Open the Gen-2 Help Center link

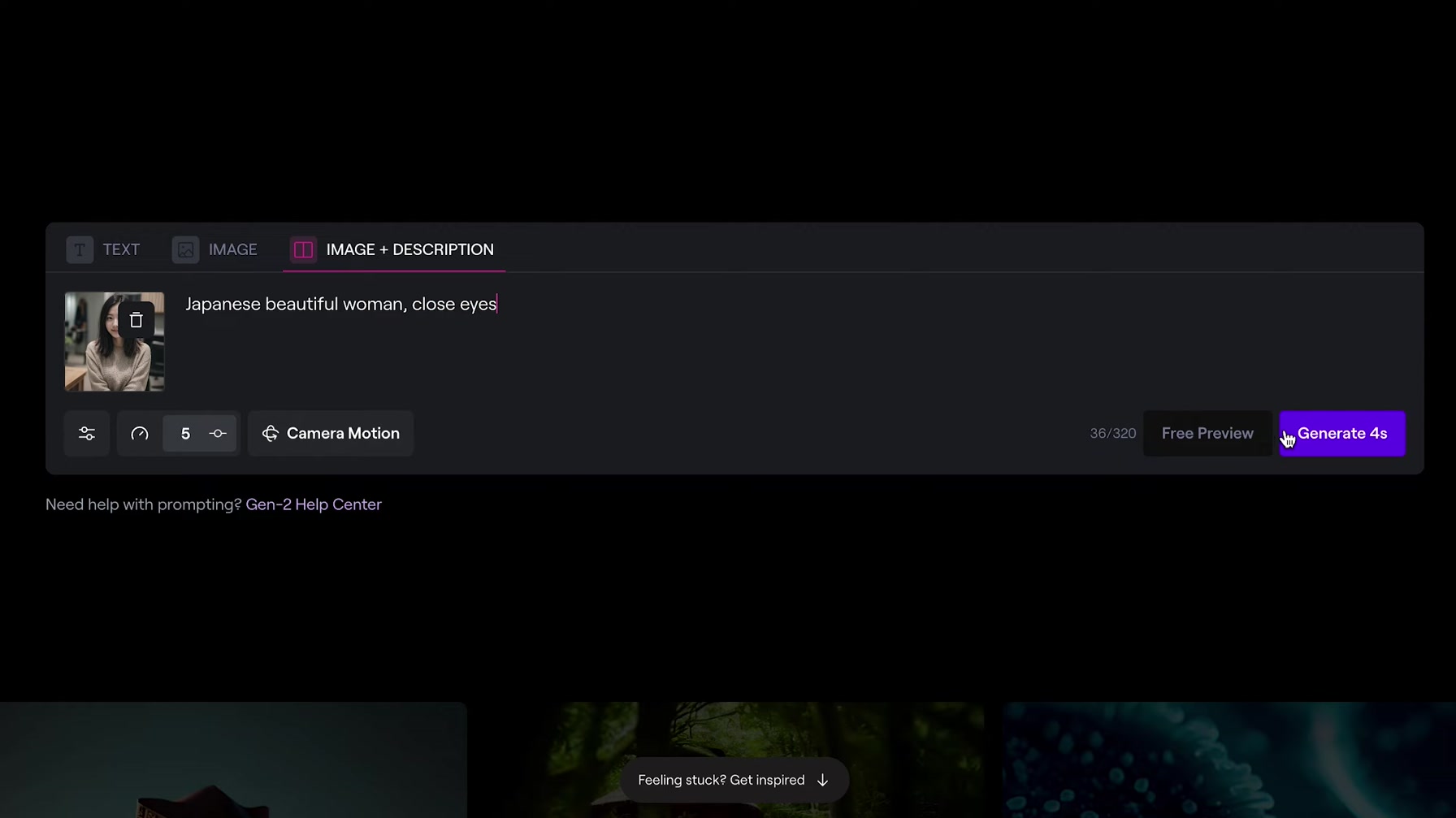pyautogui.click(x=314, y=504)
